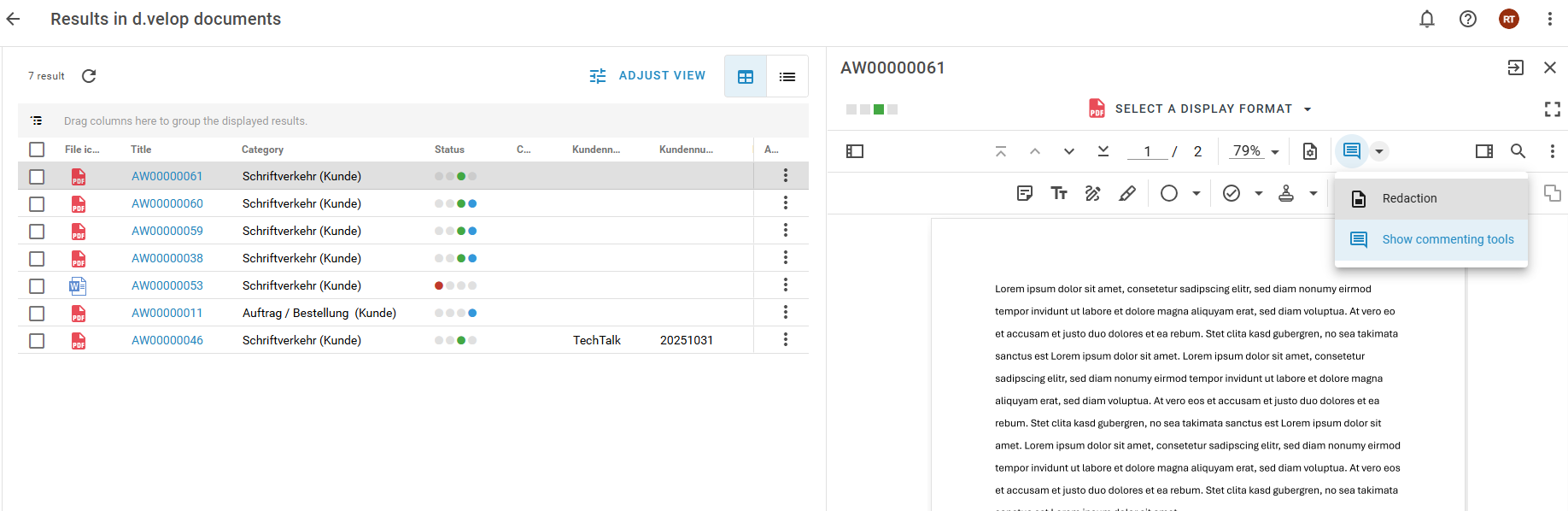
Task: Open the search in document magnifier
Action: tap(1518, 151)
